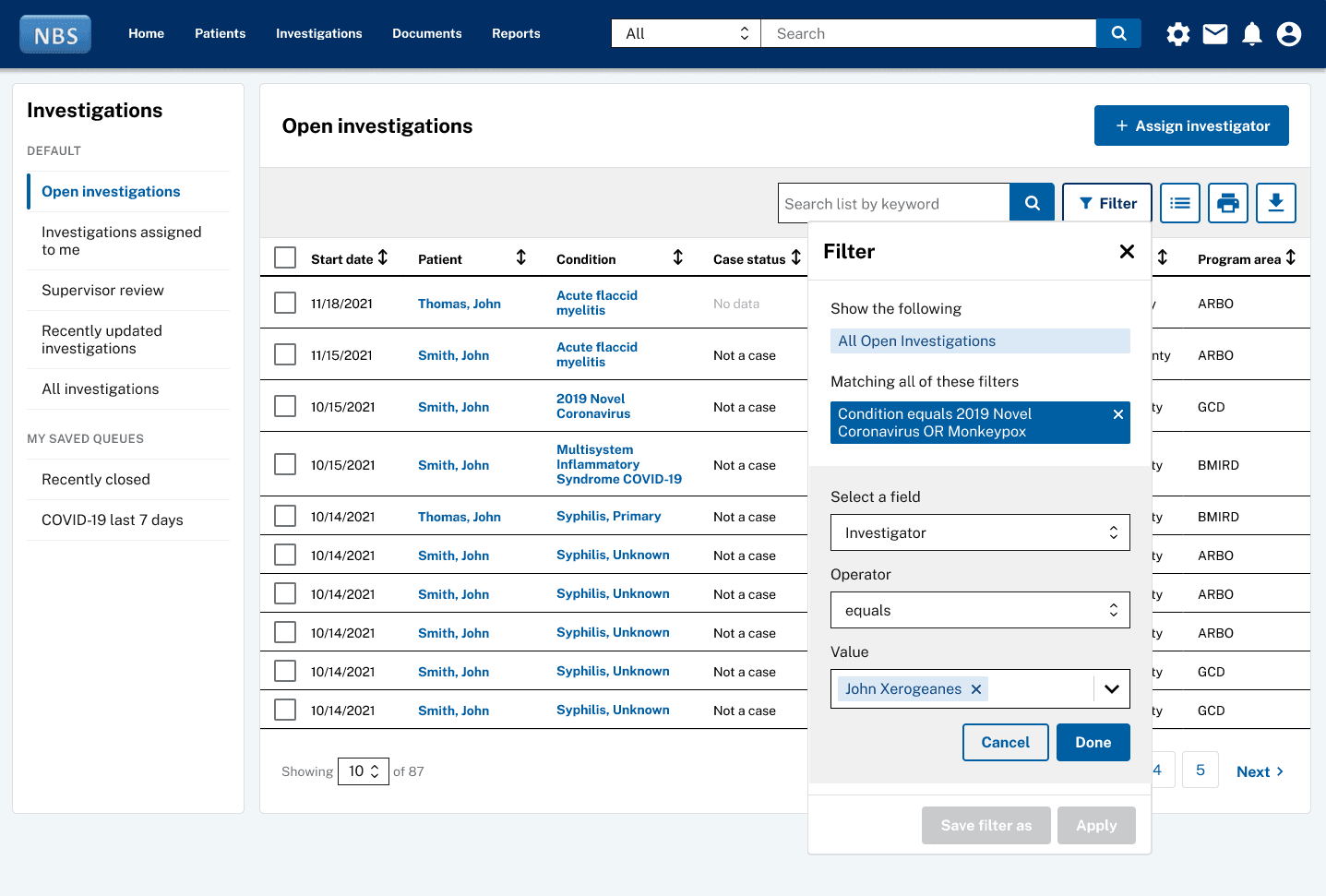Open COVID-19 last 7 days queue

coord(129,520)
